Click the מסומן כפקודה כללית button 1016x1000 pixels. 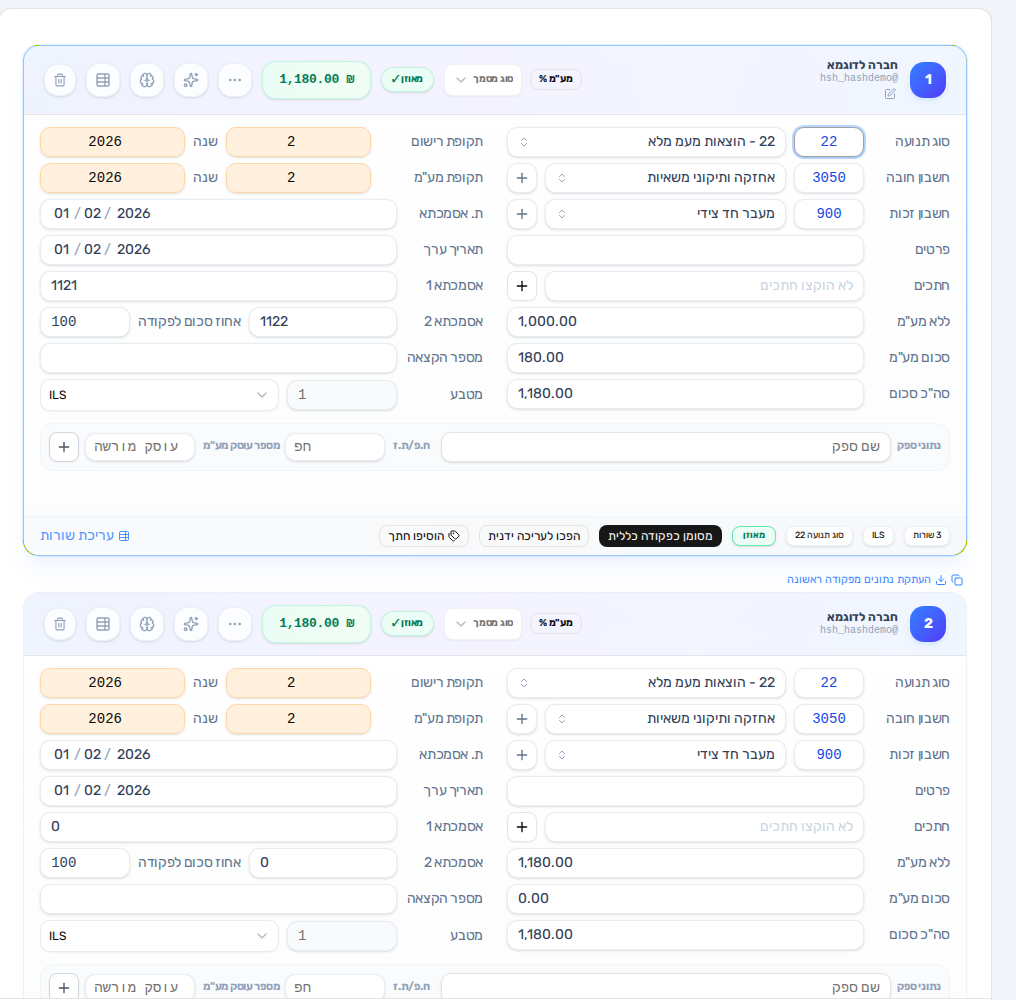[660, 536]
